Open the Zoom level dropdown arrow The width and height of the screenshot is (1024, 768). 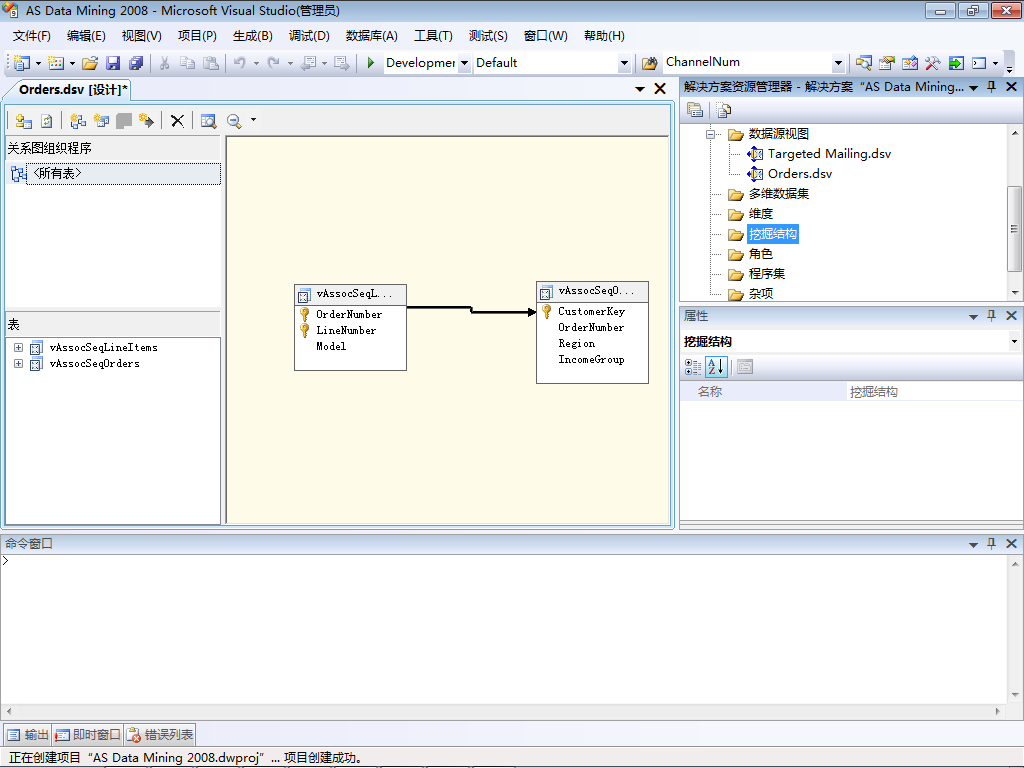point(253,121)
